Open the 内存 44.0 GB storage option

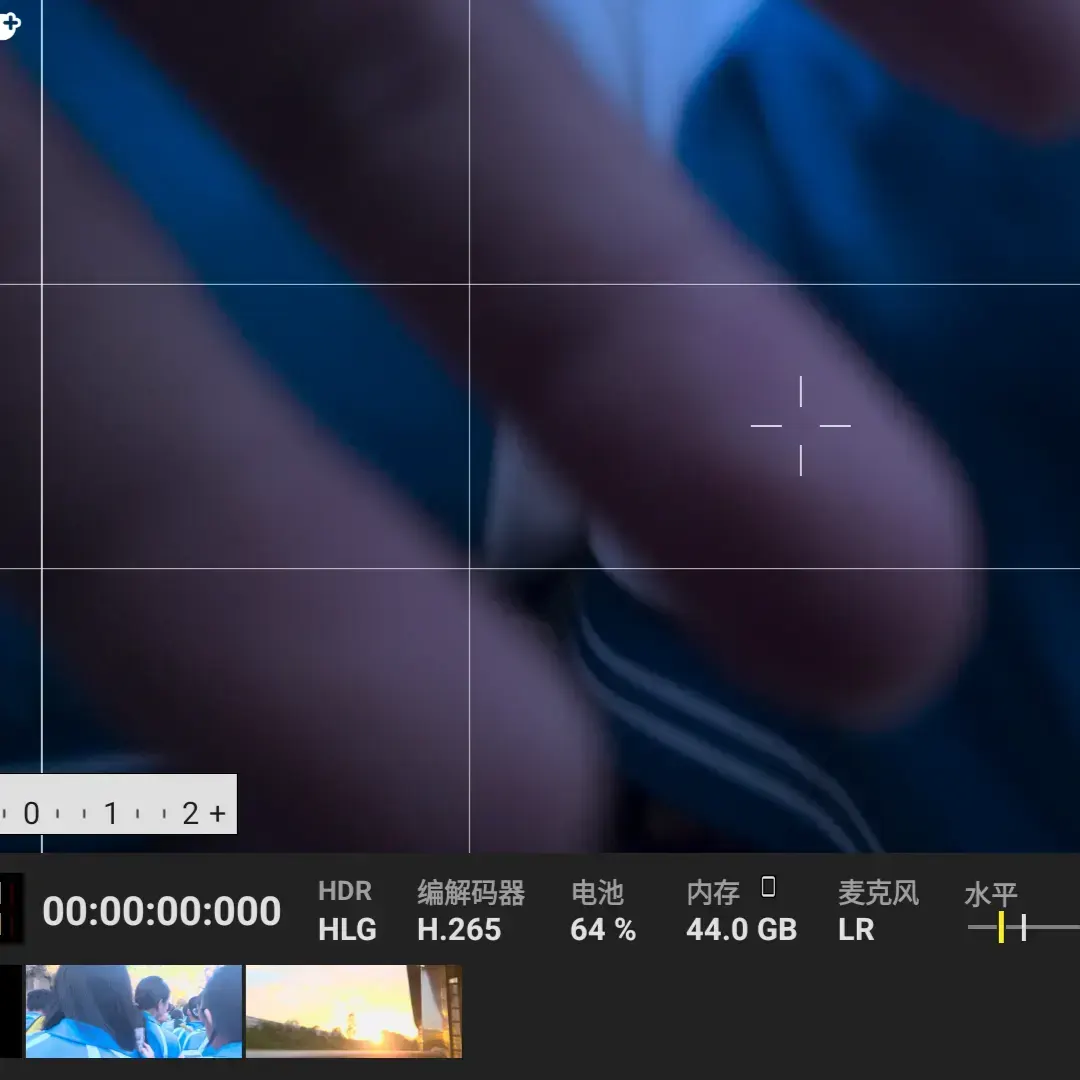click(741, 910)
